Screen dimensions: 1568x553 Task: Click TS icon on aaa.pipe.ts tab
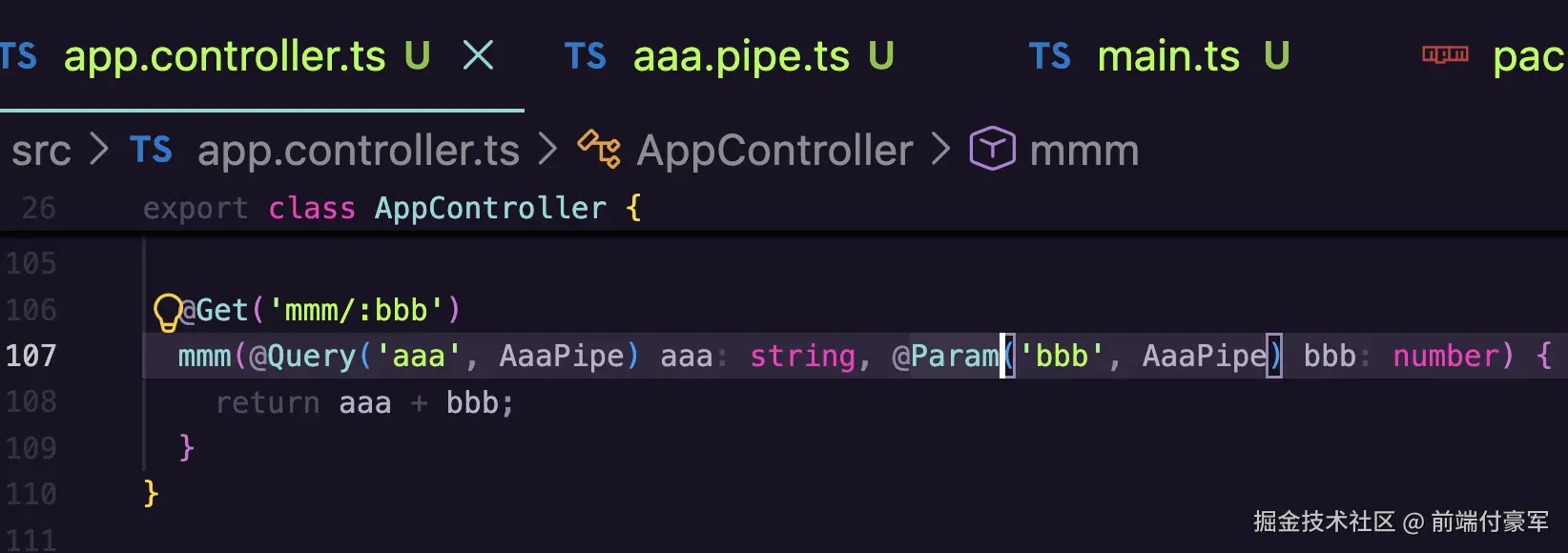pyautogui.click(x=585, y=56)
